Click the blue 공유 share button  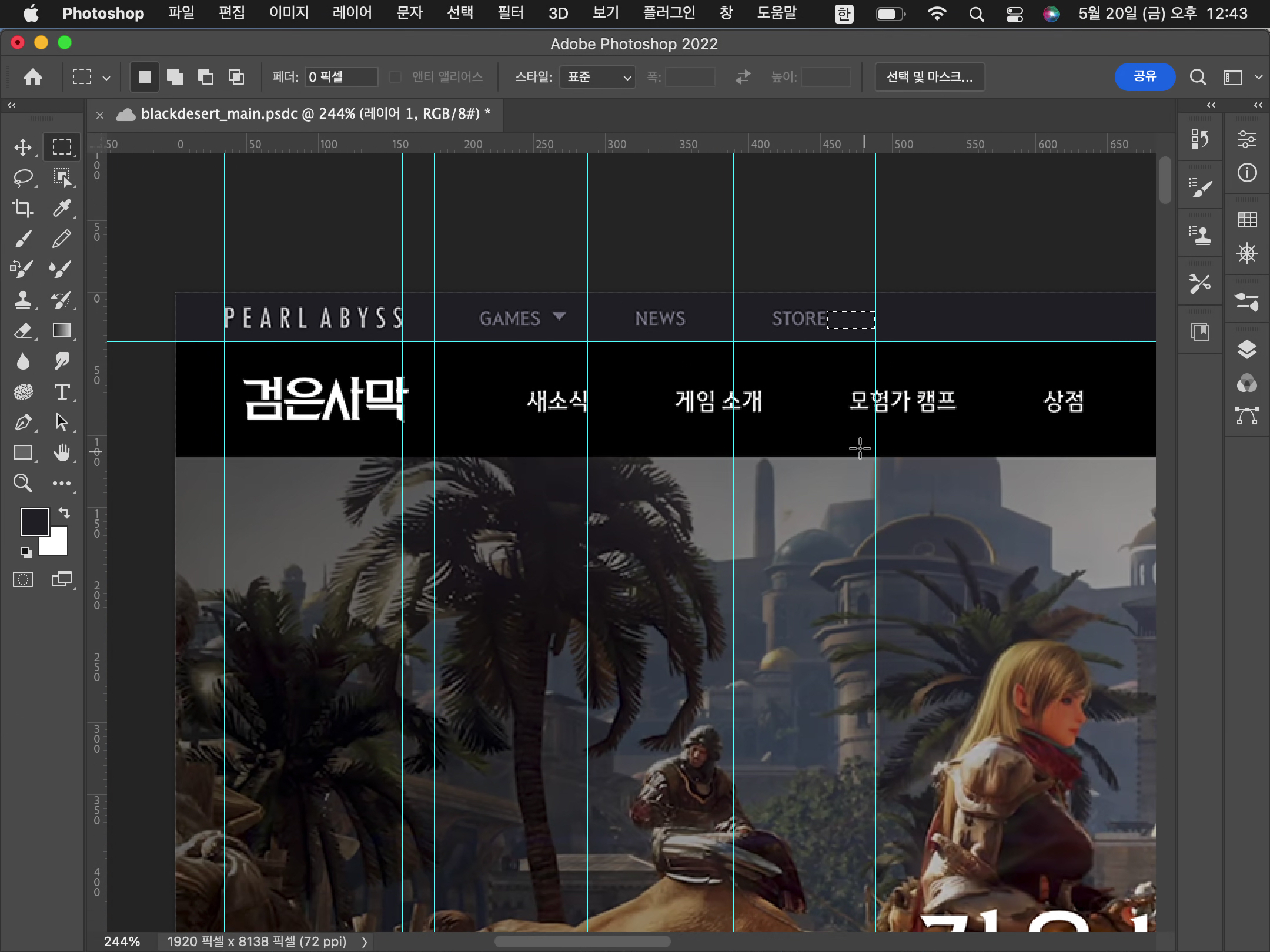(x=1144, y=77)
